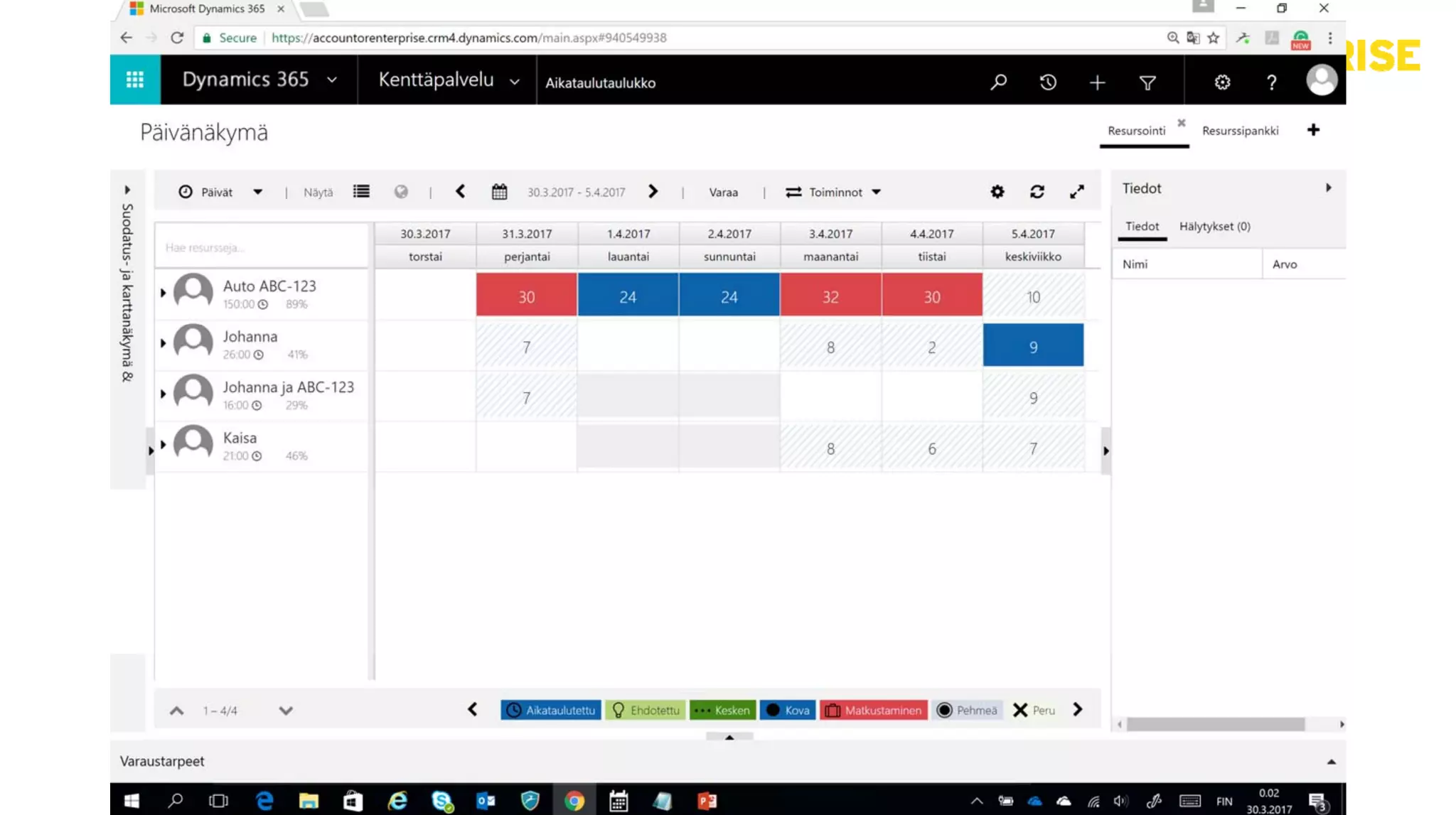
Task: Open schedule board settings gear
Action: tap(997, 192)
